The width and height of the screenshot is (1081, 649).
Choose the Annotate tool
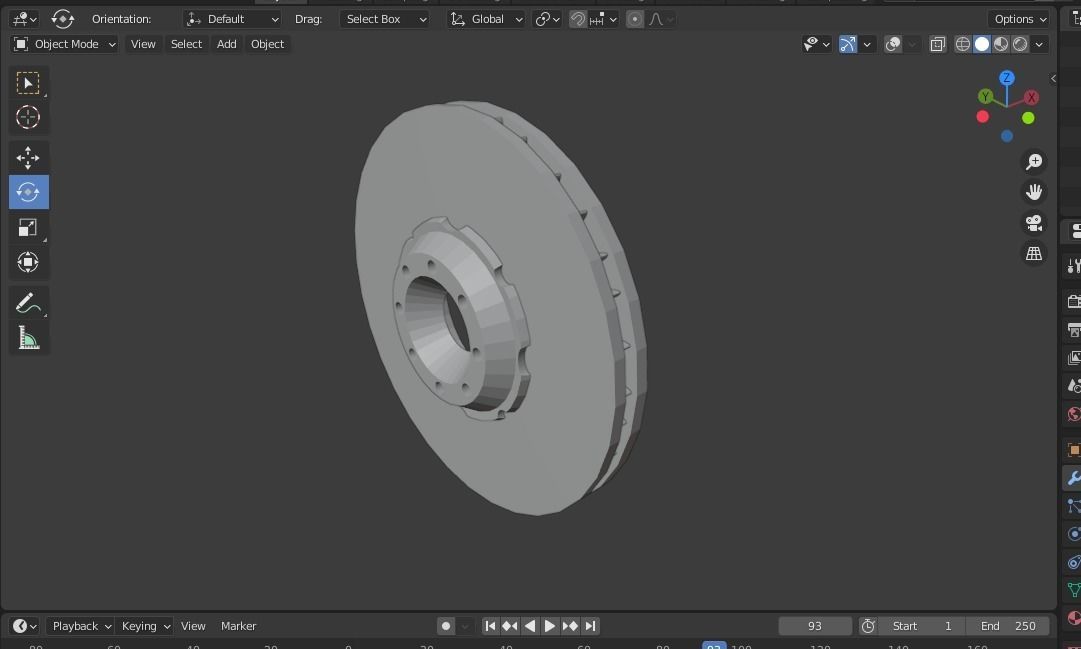tap(28, 302)
